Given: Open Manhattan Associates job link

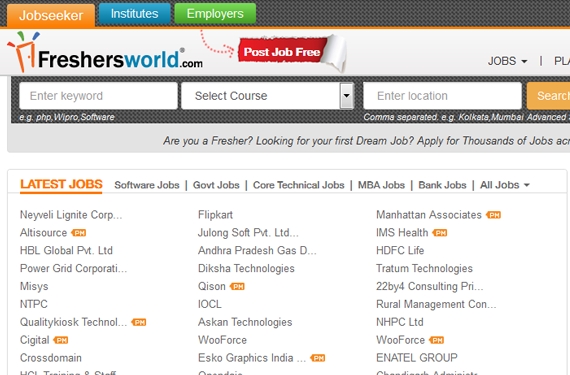Looking at the screenshot, I should [x=429, y=215].
